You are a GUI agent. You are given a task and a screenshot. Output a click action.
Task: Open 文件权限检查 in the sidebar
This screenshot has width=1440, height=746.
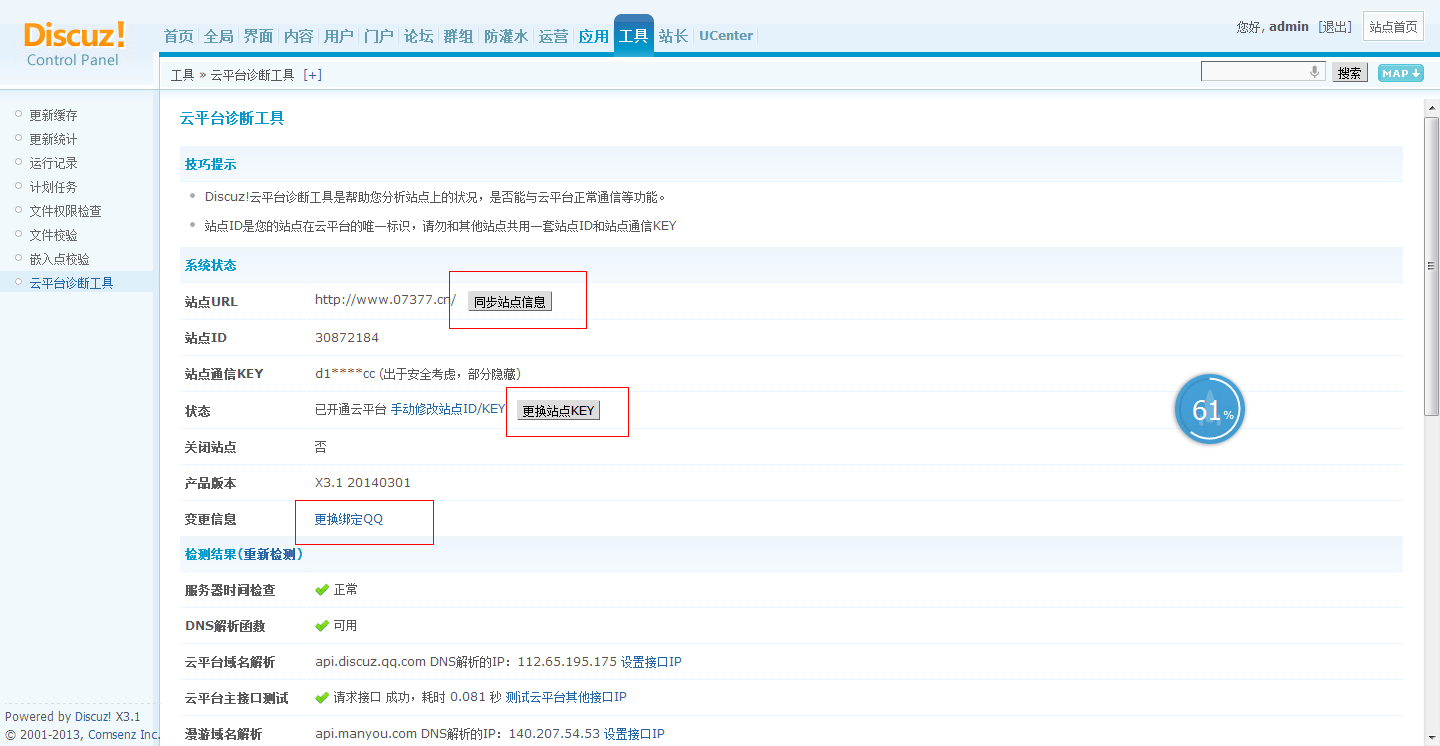pos(65,211)
